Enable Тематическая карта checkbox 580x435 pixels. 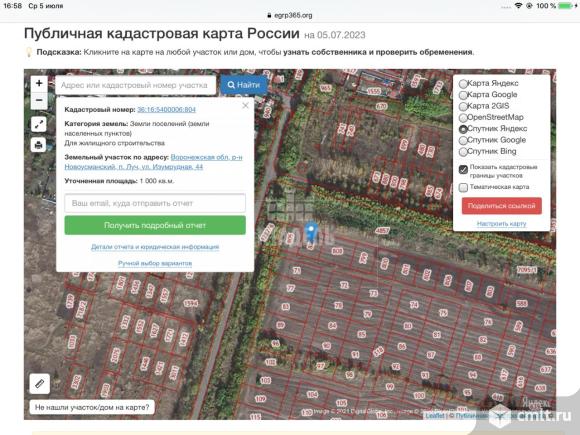pyautogui.click(x=463, y=188)
